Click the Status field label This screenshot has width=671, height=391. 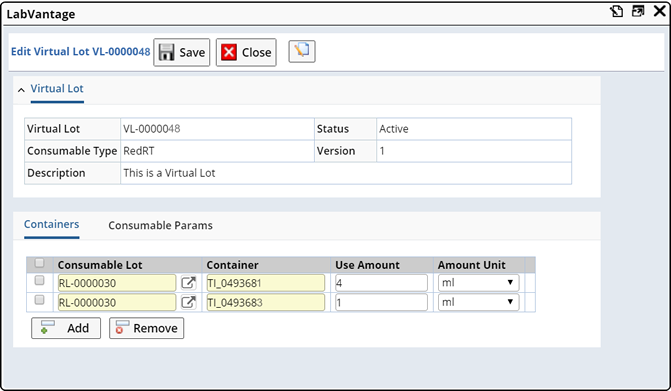click(x=333, y=129)
